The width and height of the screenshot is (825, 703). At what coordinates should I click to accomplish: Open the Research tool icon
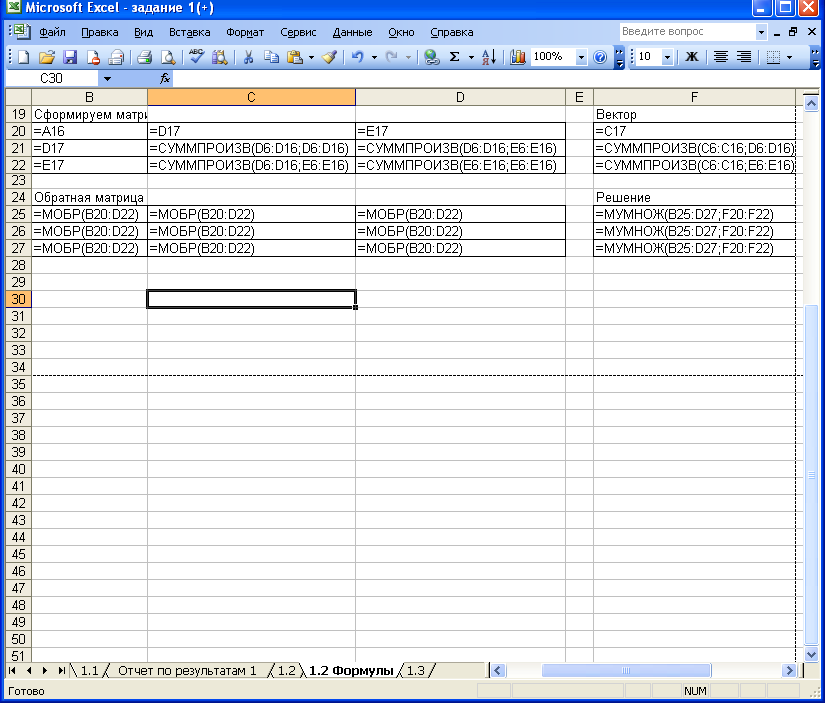pyautogui.click(x=219, y=57)
